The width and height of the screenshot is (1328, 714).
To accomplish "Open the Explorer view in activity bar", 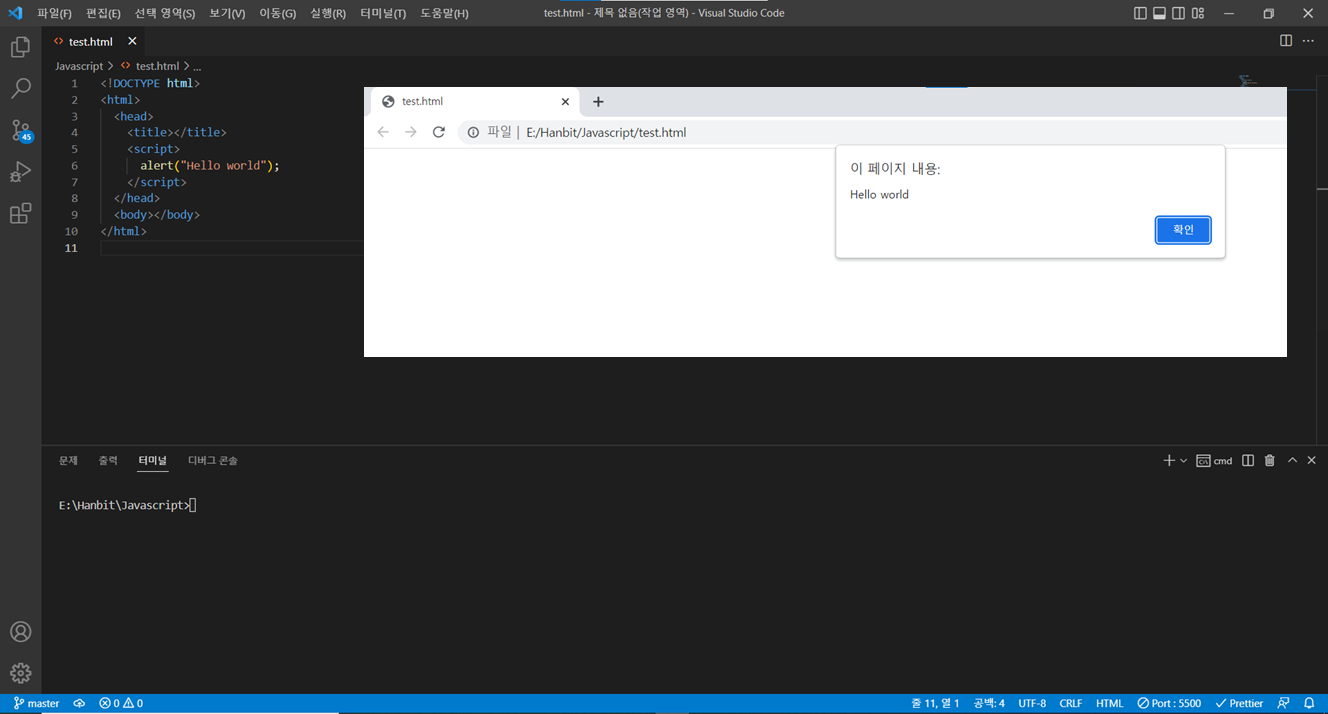I will (20, 47).
